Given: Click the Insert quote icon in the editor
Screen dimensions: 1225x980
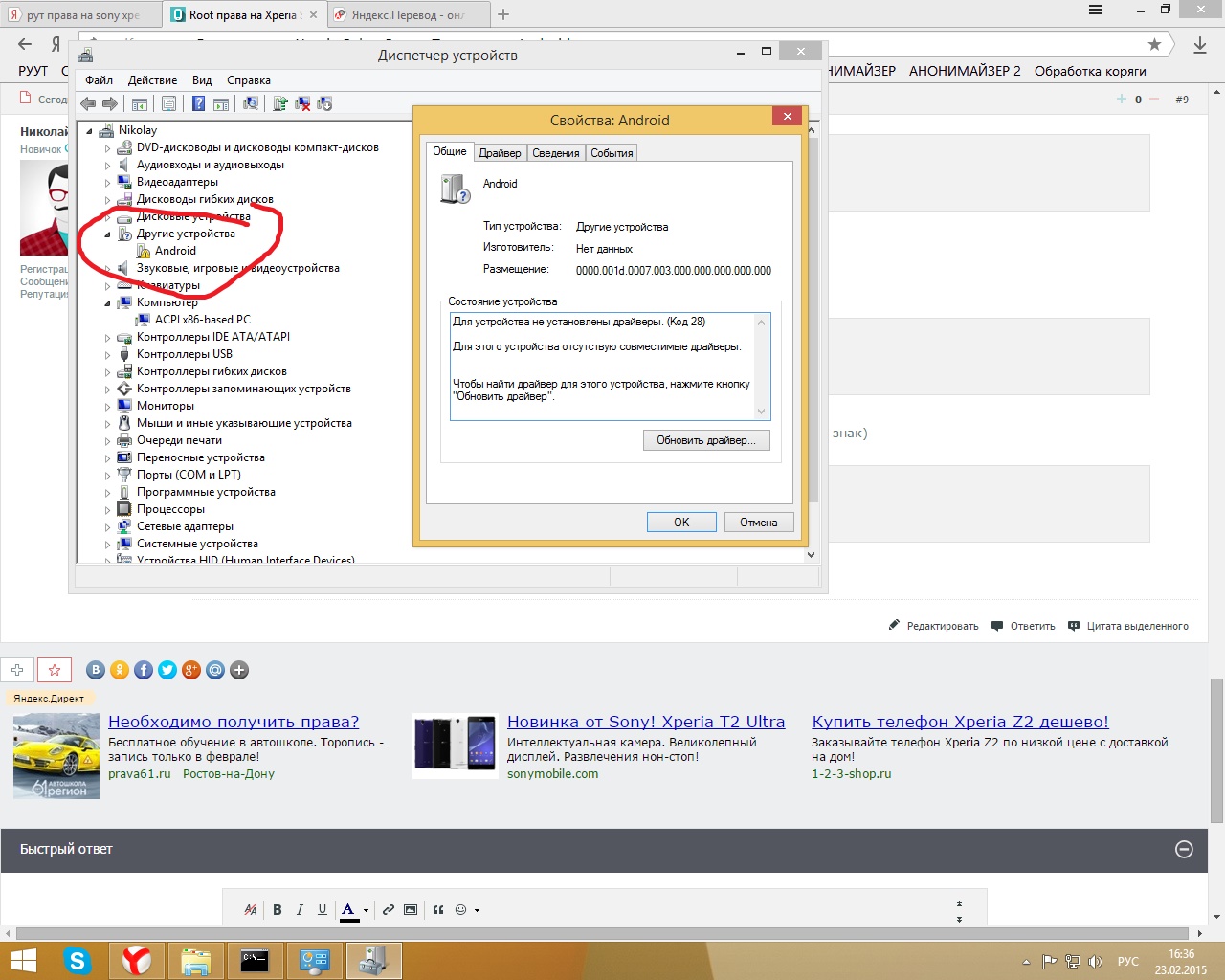Looking at the screenshot, I should tap(438, 910).
